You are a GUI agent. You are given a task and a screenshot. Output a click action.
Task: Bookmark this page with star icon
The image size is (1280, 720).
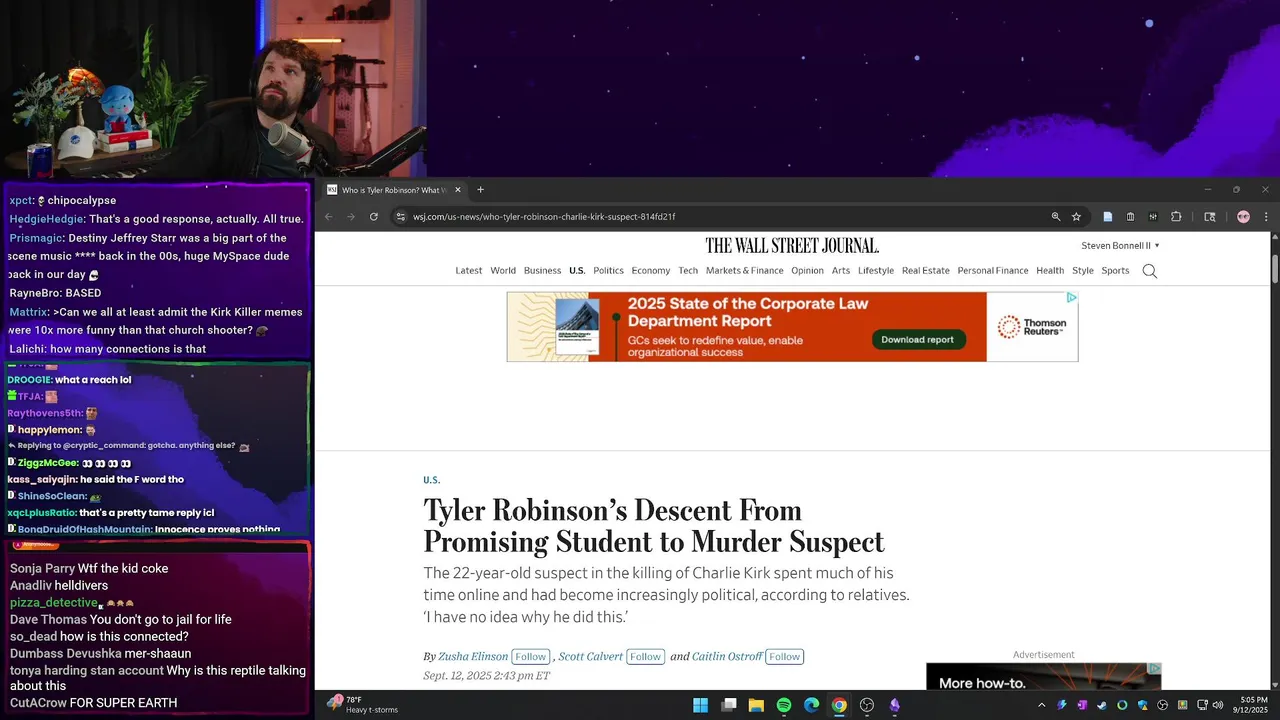(1076, 216)
